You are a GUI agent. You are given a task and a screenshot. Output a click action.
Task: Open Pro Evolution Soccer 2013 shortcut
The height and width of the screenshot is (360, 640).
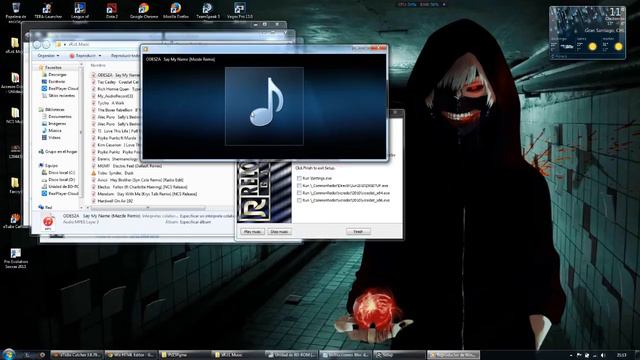pyautogui.click(x=16, y=258)
